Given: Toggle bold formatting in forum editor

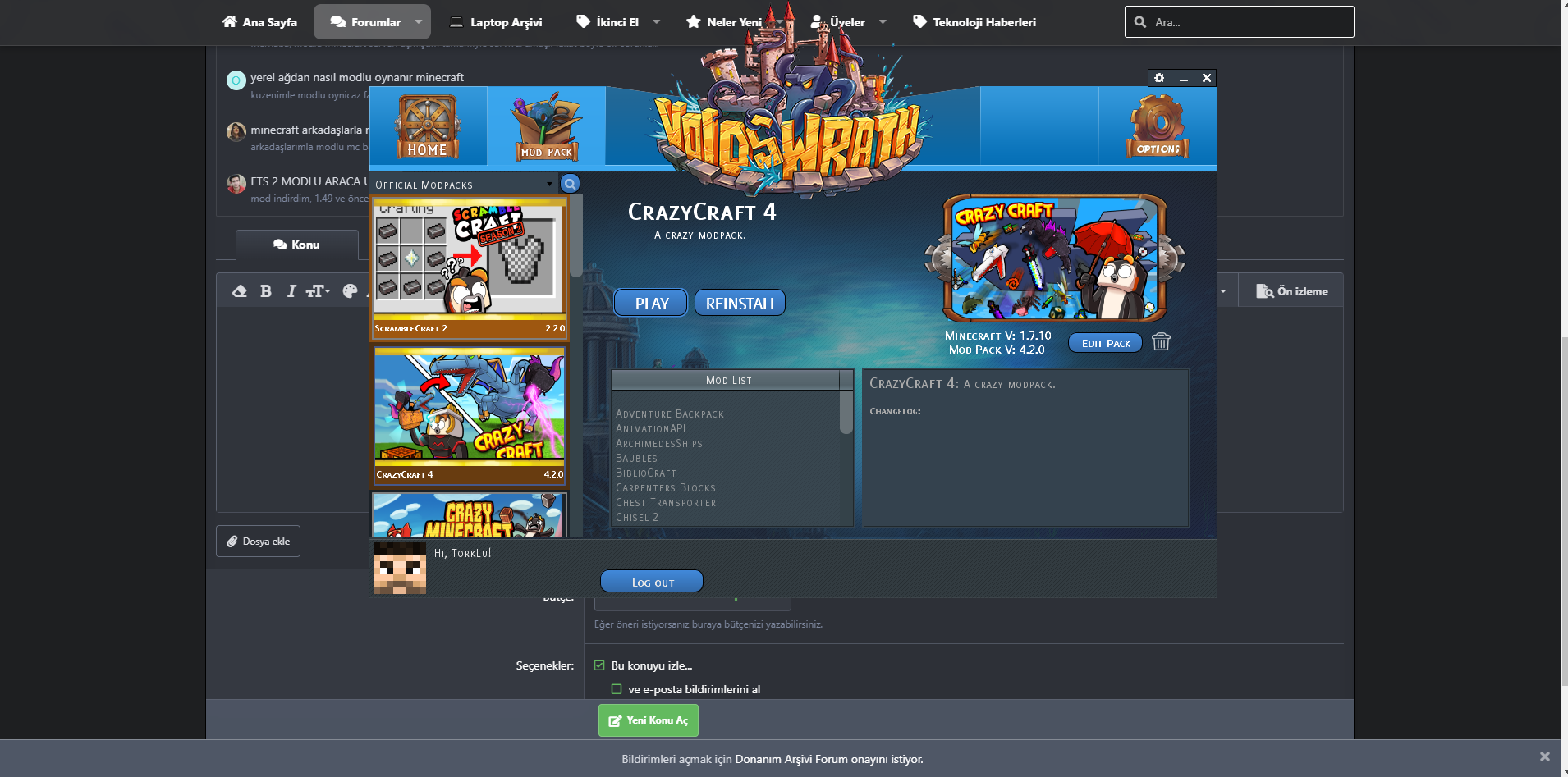Looking at the screenshot, I should point(266,291).
